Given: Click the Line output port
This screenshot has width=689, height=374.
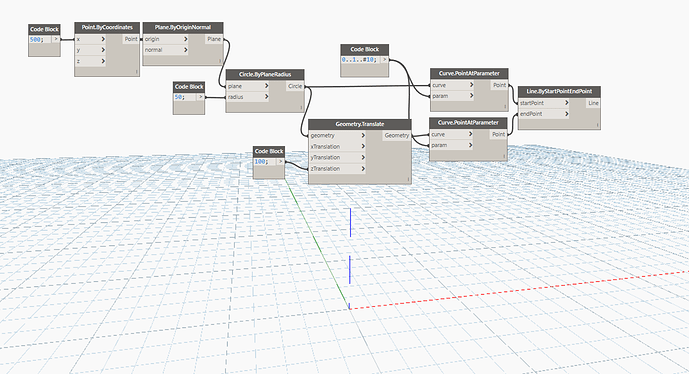Looking at the screenshot, I should click(x=594, y=103).
